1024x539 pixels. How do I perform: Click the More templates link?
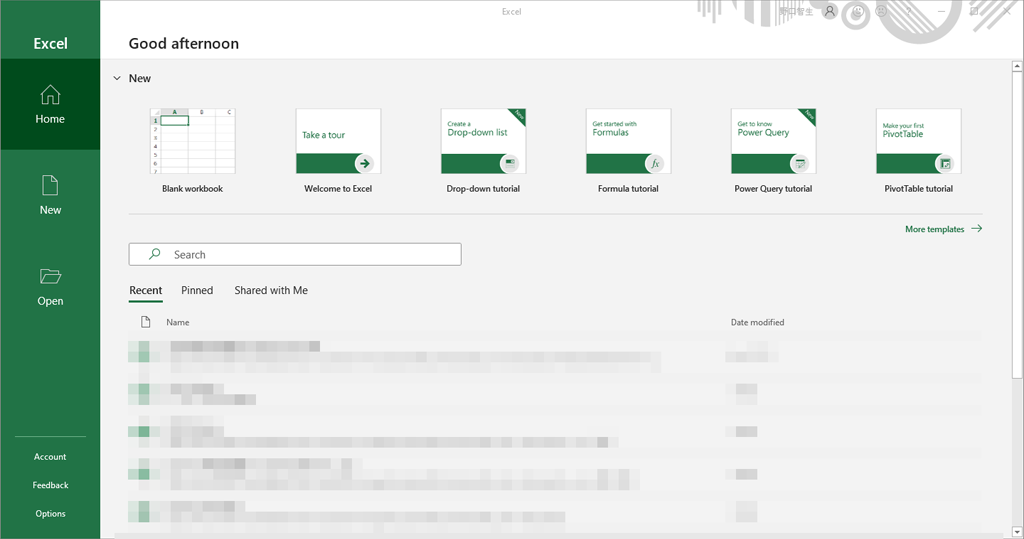coord(935,229)
